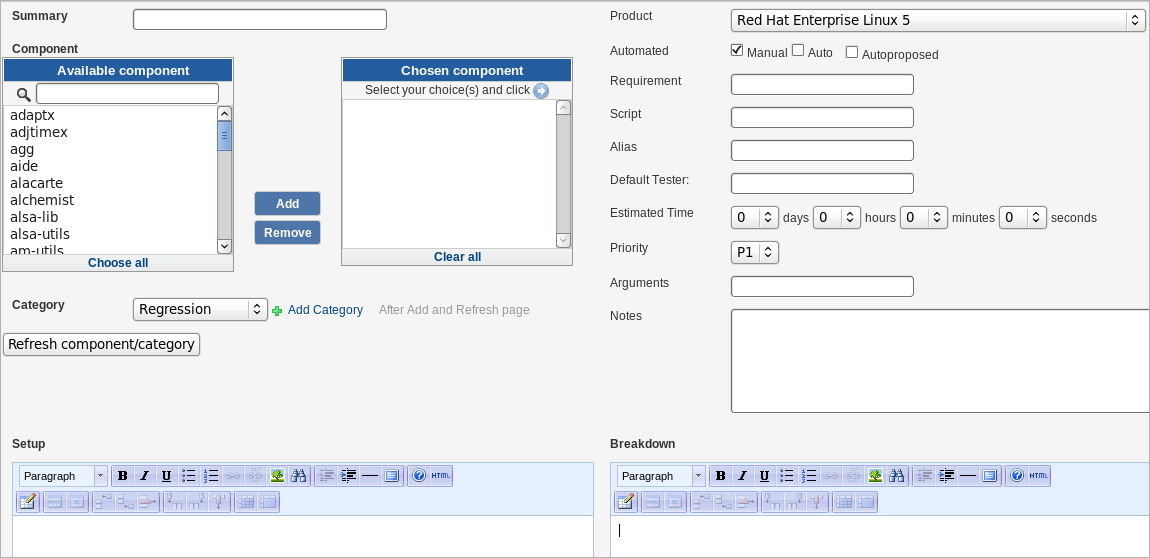Tick the Autoproposed checkbox
The height and width of the screenshot is (558, 1150).
(x=852, y=52)
